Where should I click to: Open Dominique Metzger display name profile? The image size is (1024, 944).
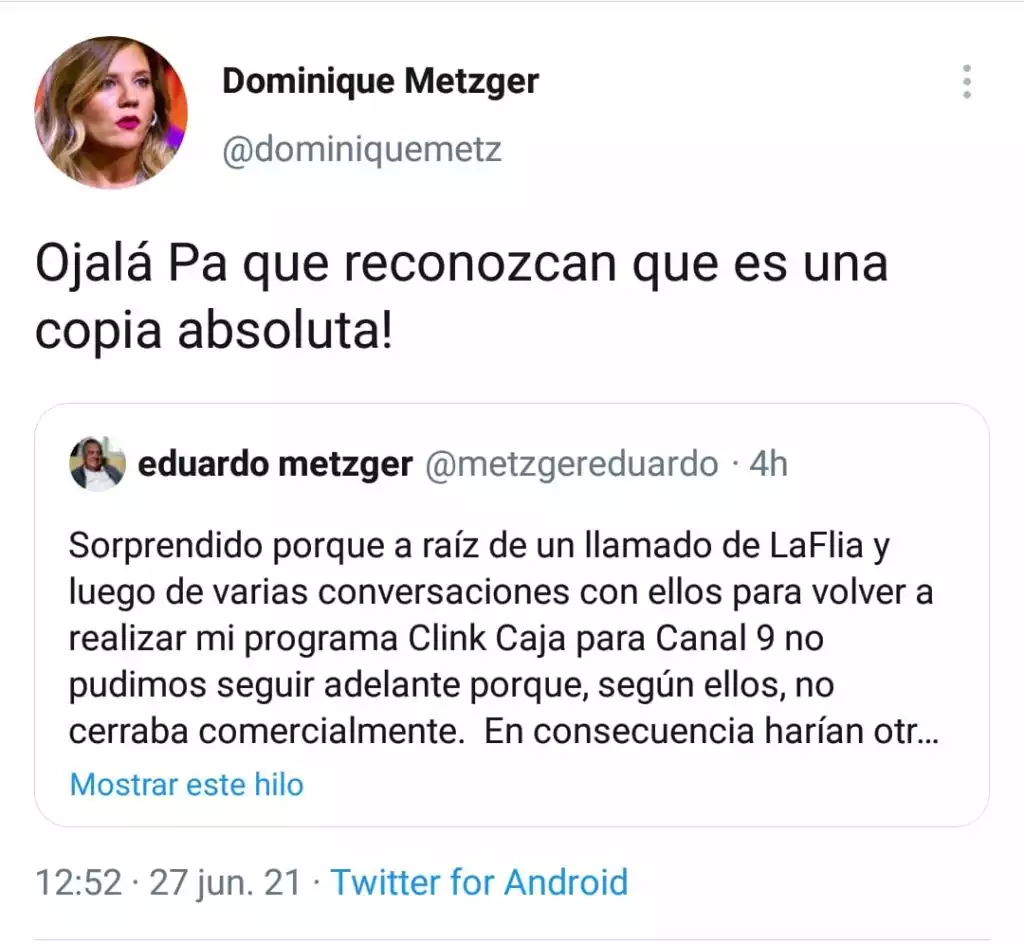[x=381, y=82]
